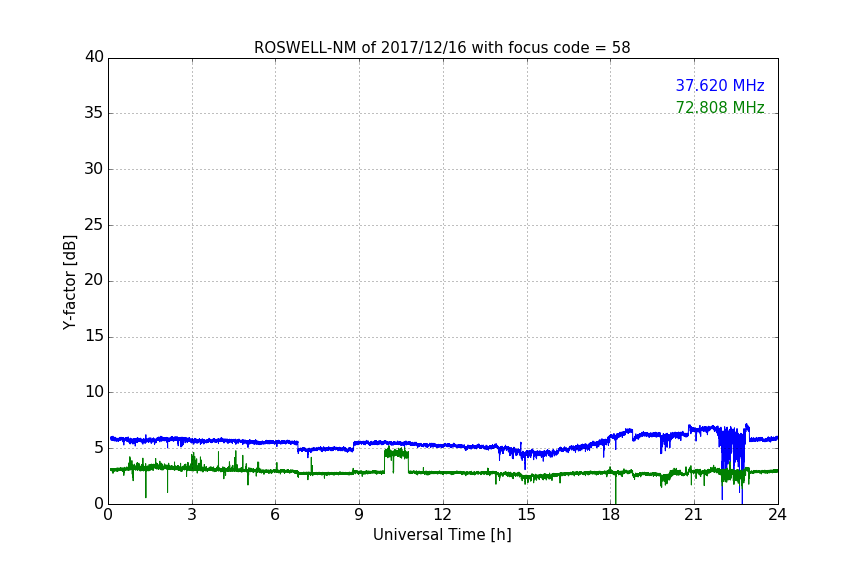This screenshot has width=864, height=576.
Task: Click the y-axis tick label 25
Action: pos(94,224)
